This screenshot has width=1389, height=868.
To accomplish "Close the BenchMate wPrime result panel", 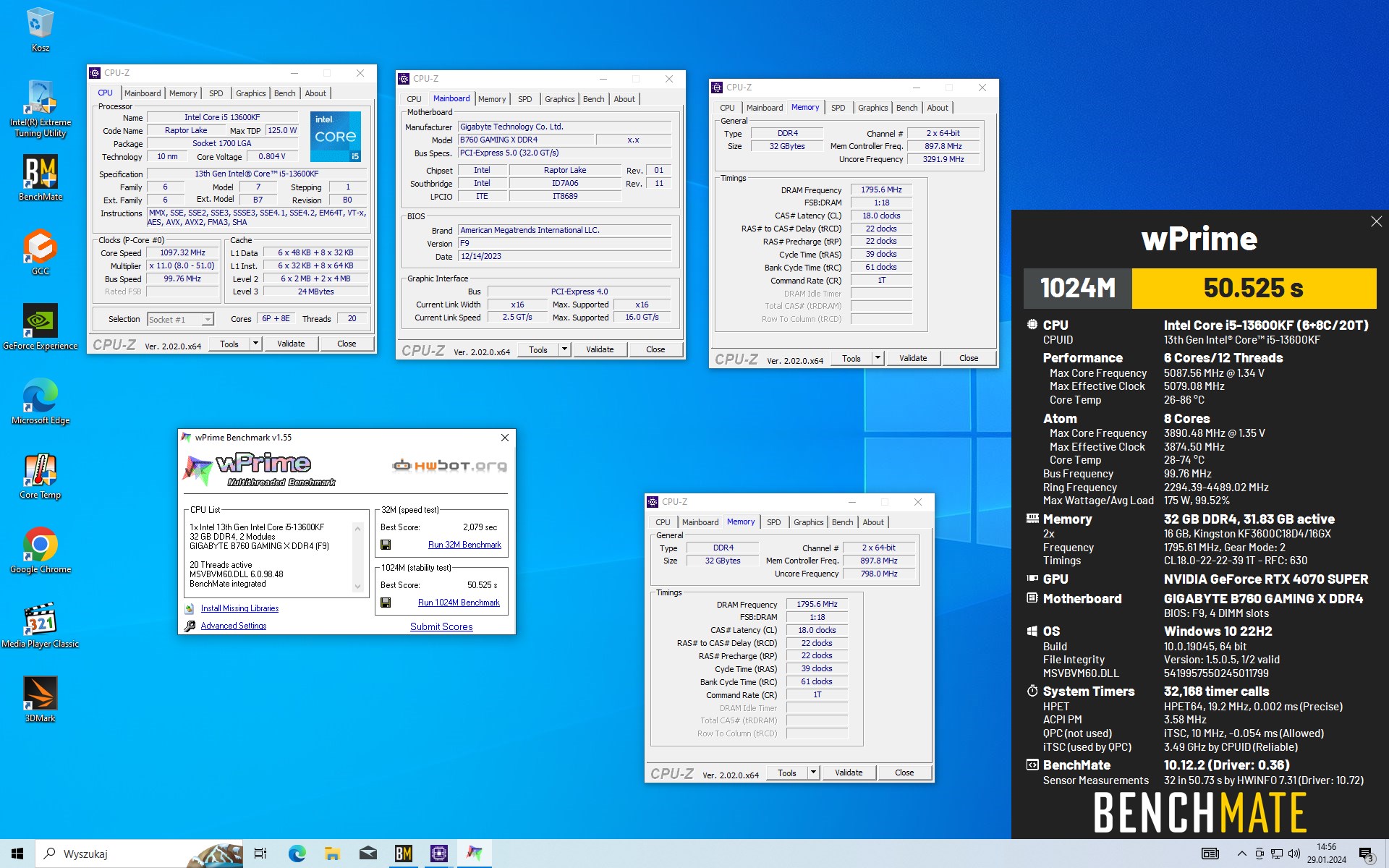I will pyautogui.click(x=1376, y=222).
